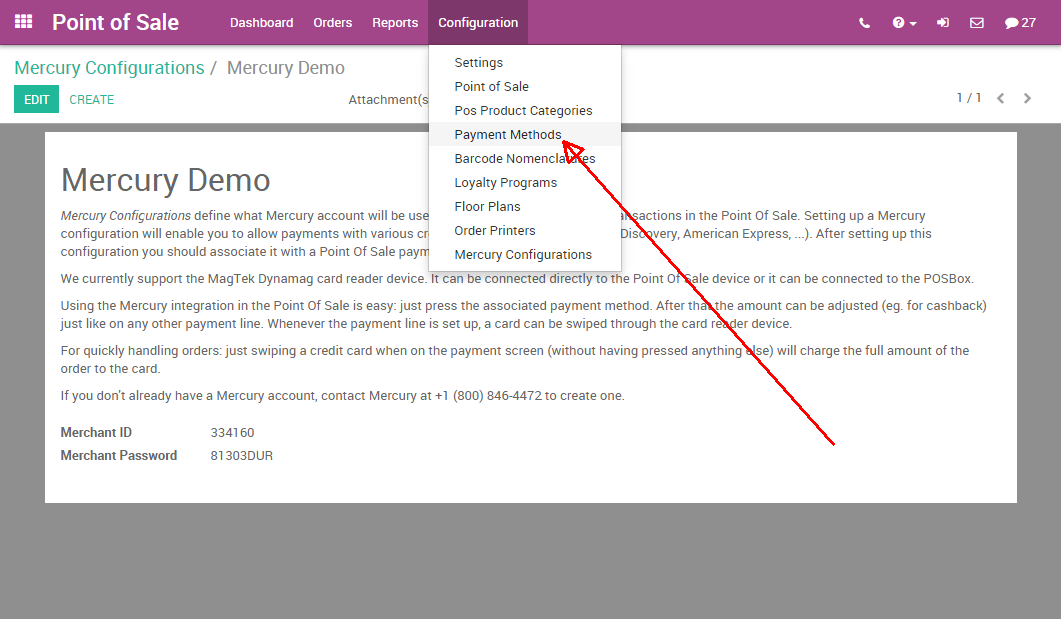This screenshot has height=619, width=1061.
Task: Choose Mercury Configurations menu entry
Action: [x=524, y=254]
